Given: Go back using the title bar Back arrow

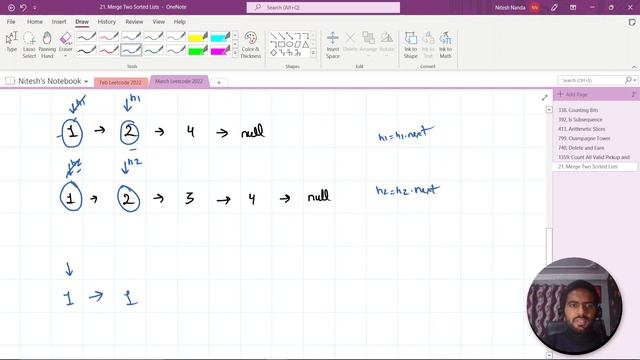Looking at the screenshot, I should [11, 7].
